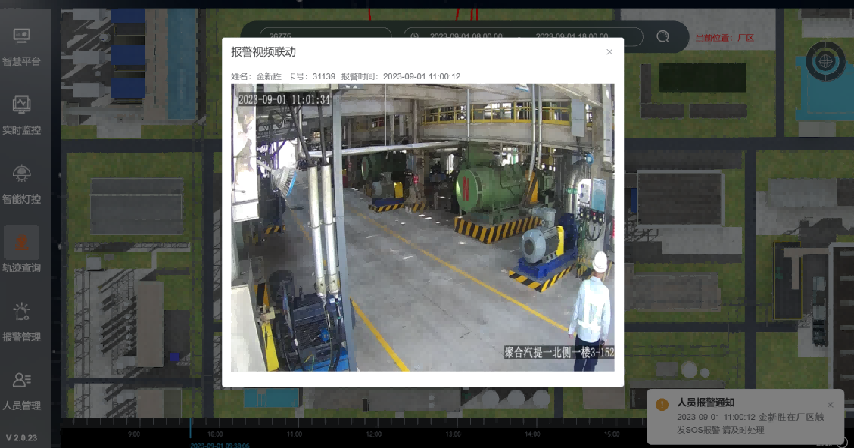
Task: Click the 报警视频联动 dialog title
Action: point(263,52)
